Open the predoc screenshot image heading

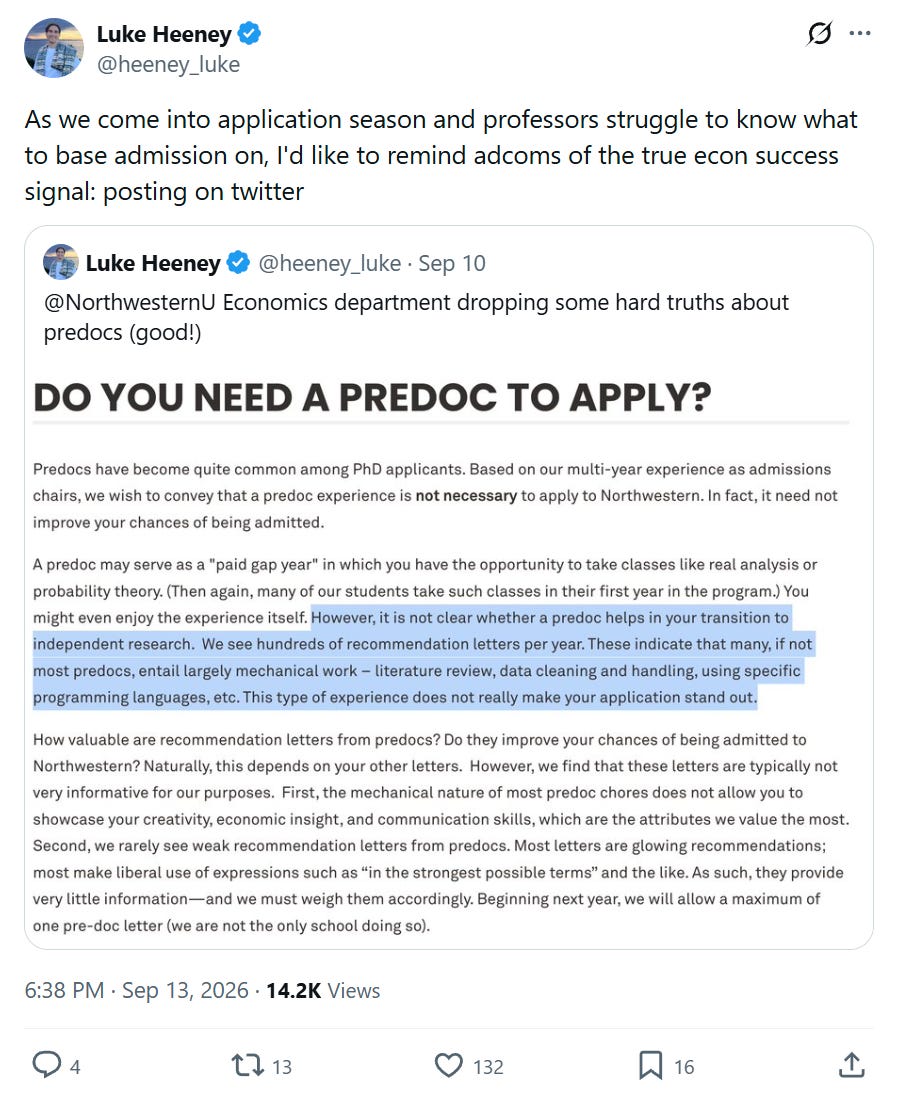(372, 397)
